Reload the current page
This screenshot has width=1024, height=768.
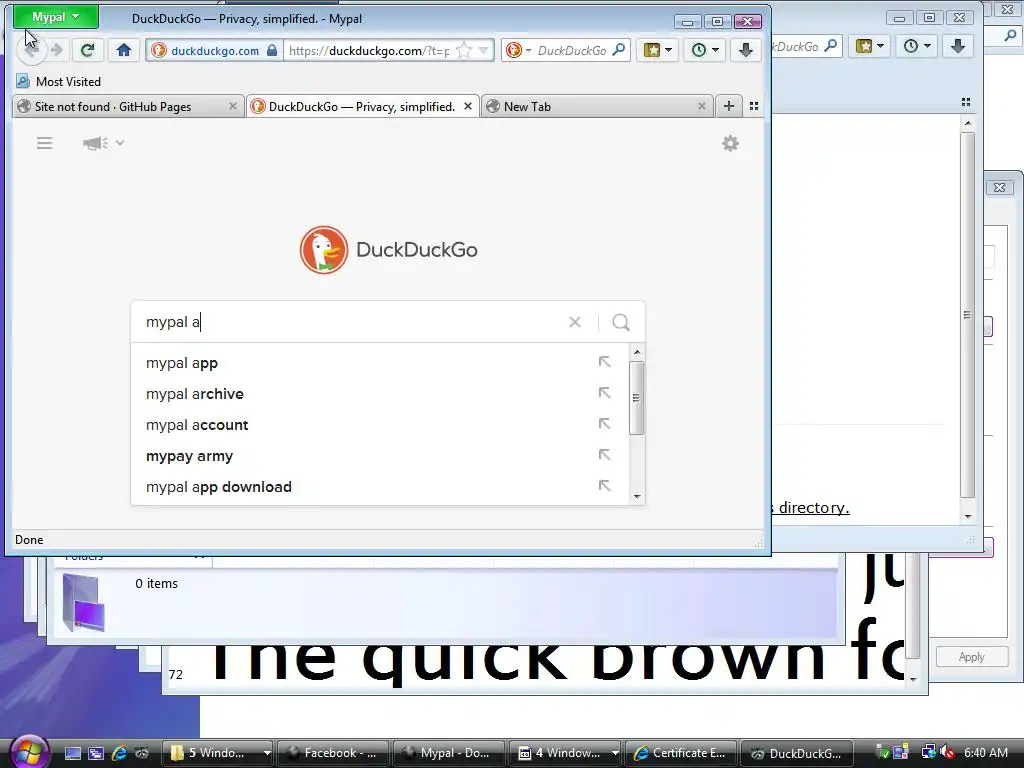point(88,50)
